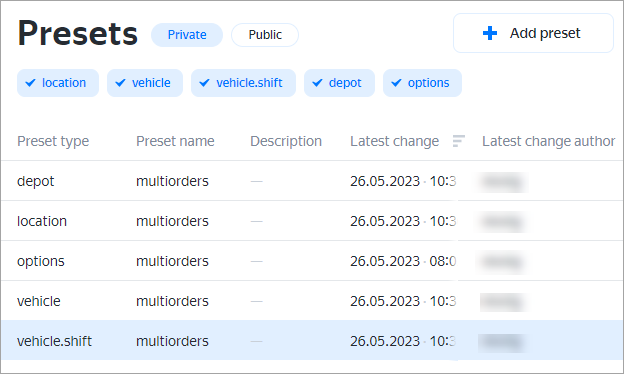Click the sort icon next to Latest change
The height and width of the screenshot is (374, 624).
pos(458,141)
